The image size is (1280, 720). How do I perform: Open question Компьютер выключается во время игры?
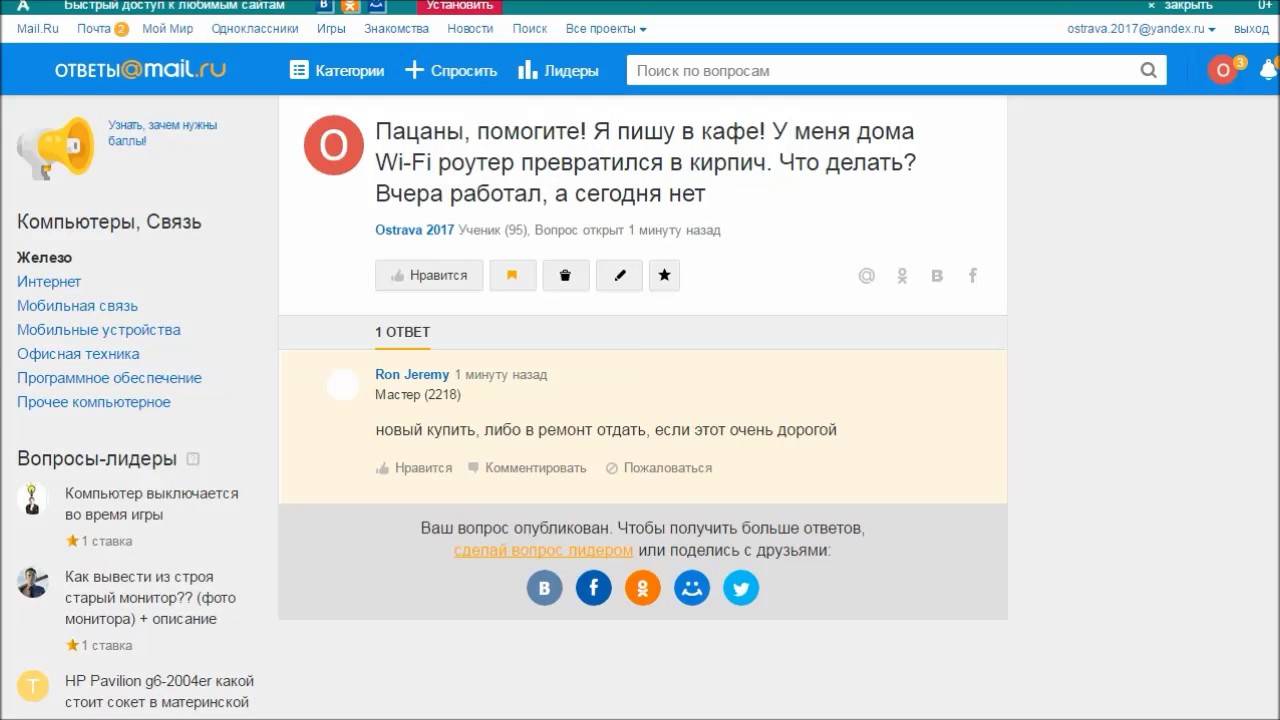click(151, 504)
